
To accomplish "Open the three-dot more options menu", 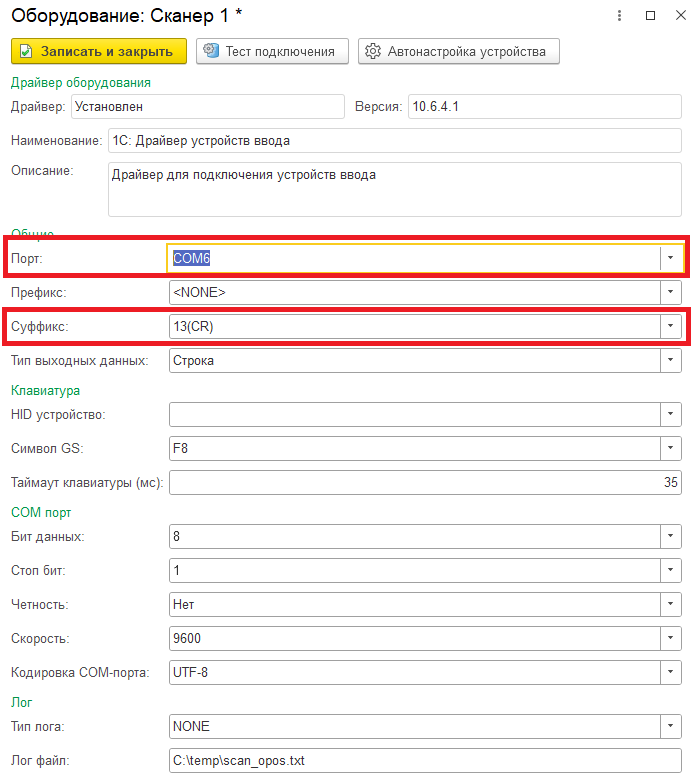I will pos(619,15).
